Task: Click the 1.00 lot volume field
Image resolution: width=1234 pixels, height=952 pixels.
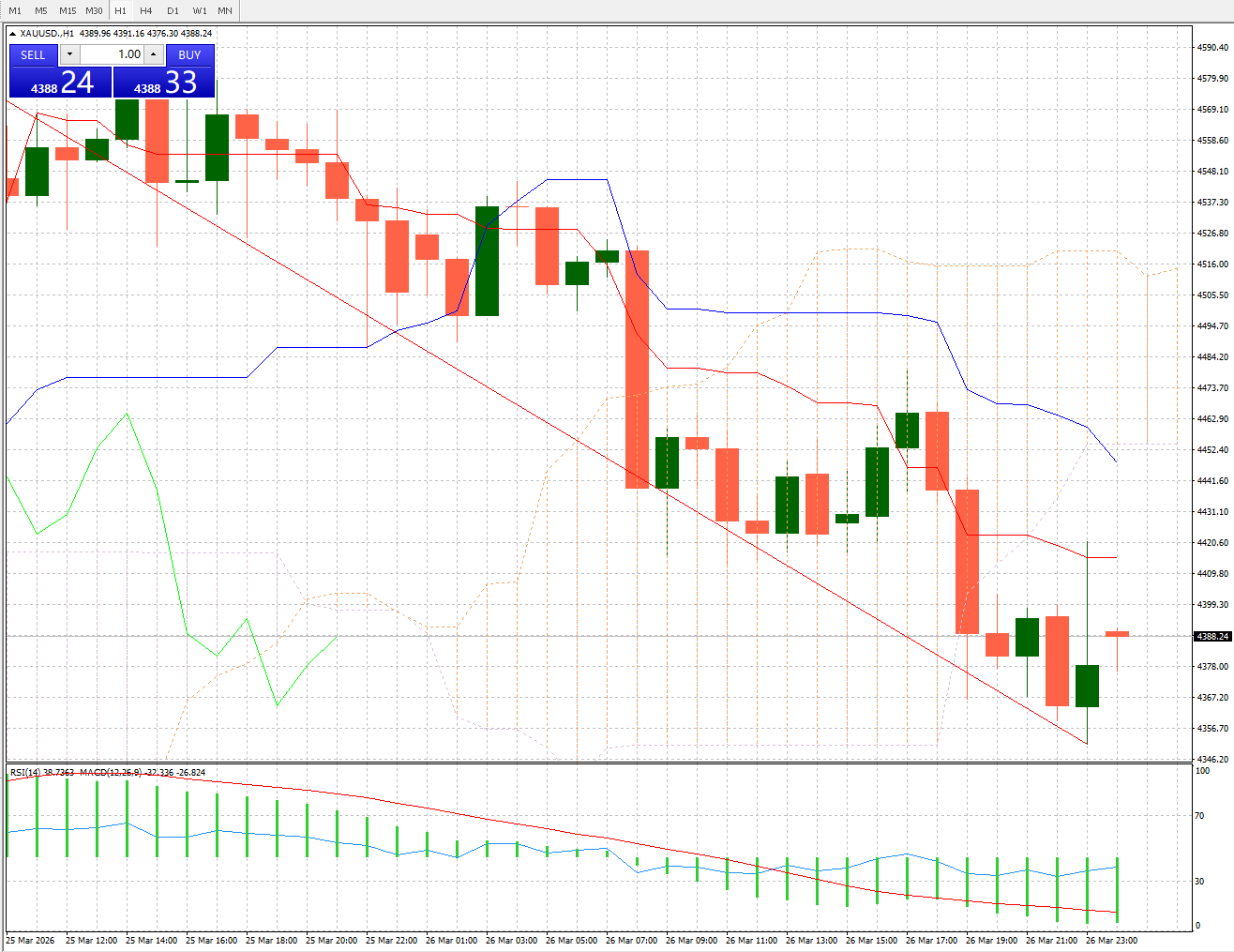Action: point(113,54)
